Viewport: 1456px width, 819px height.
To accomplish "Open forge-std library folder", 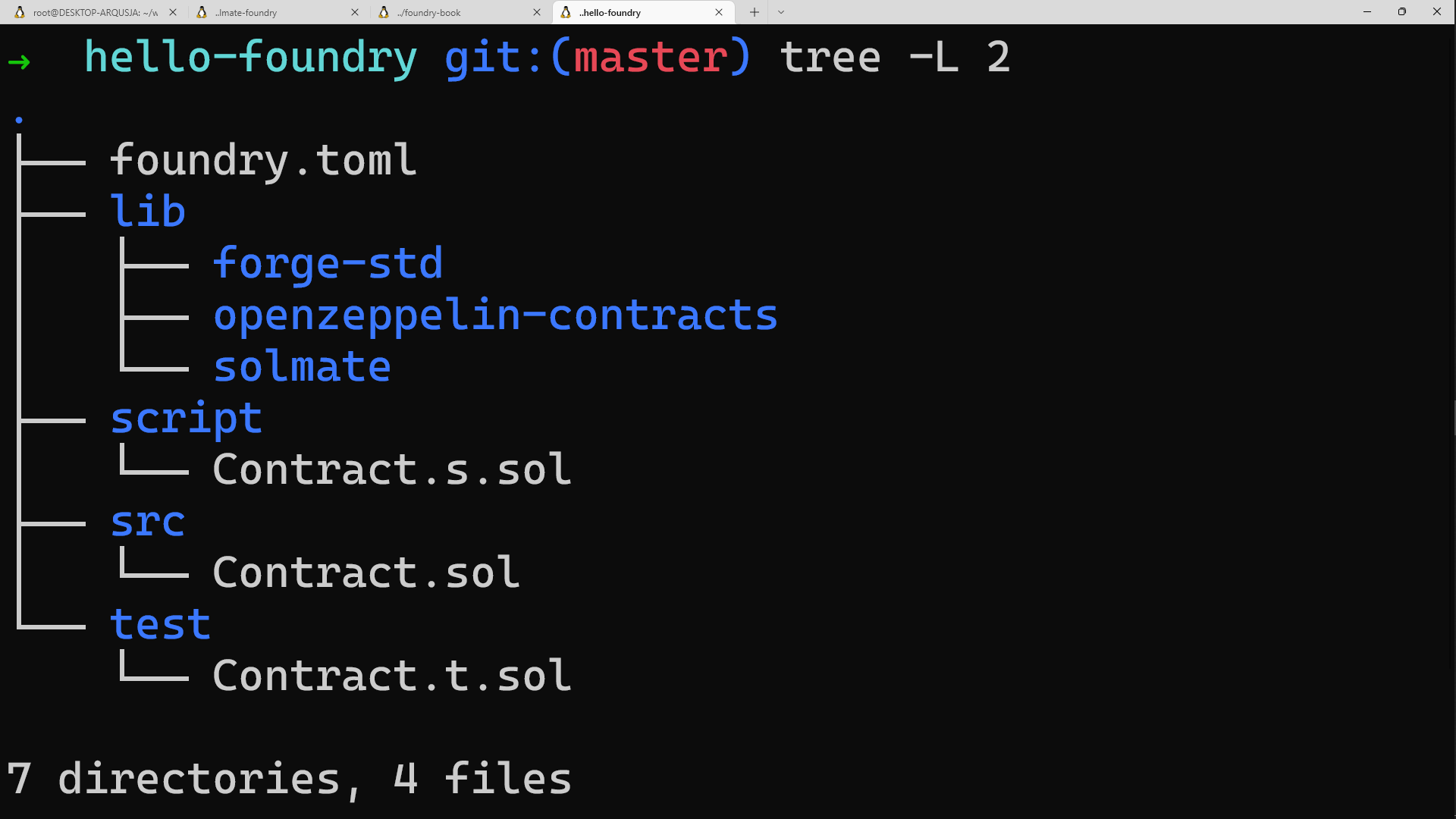I will pyautogui.click(x=328, y=262).
